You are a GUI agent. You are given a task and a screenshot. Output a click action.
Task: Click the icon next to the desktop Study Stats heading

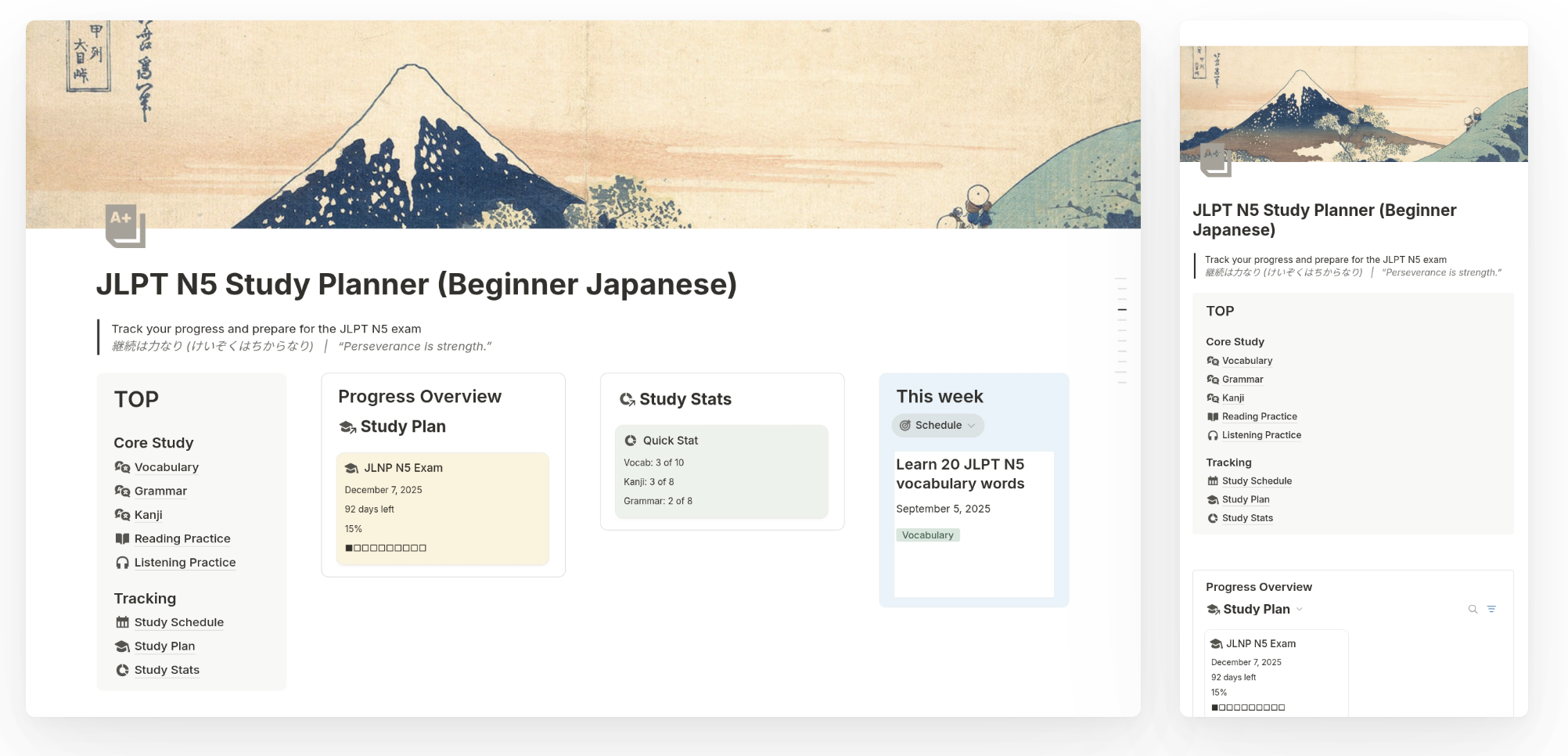coord(628,399)
